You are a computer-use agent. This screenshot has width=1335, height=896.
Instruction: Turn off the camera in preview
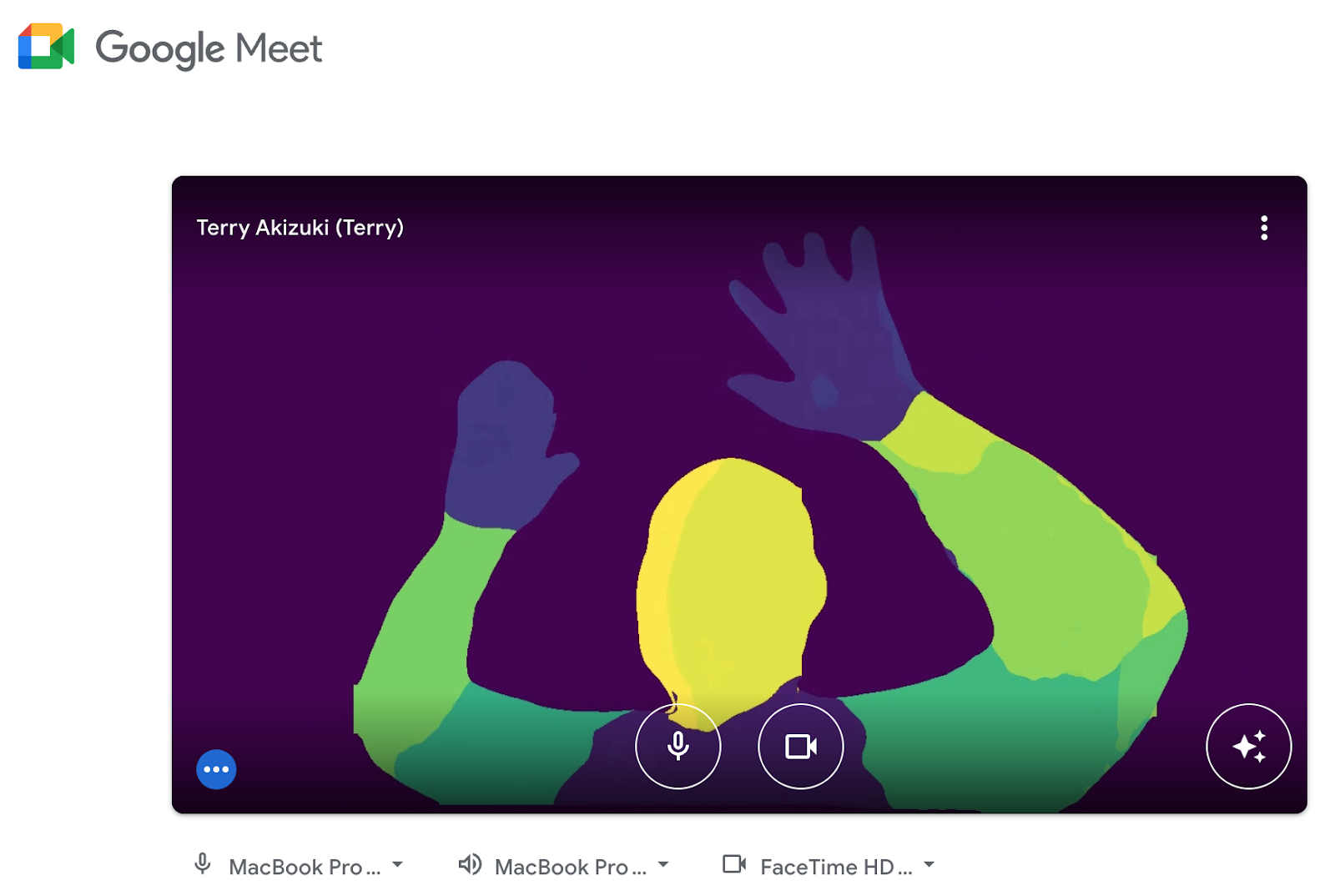pos(800,746)
